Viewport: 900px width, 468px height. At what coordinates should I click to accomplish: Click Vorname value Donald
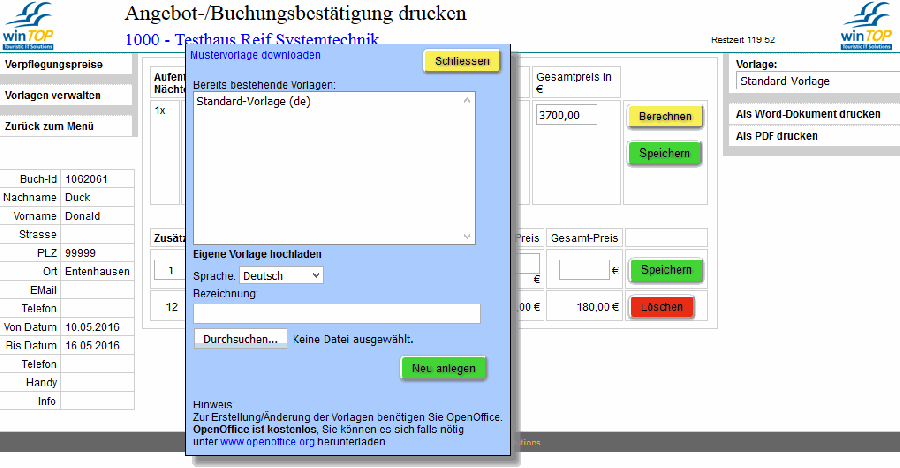83,216
